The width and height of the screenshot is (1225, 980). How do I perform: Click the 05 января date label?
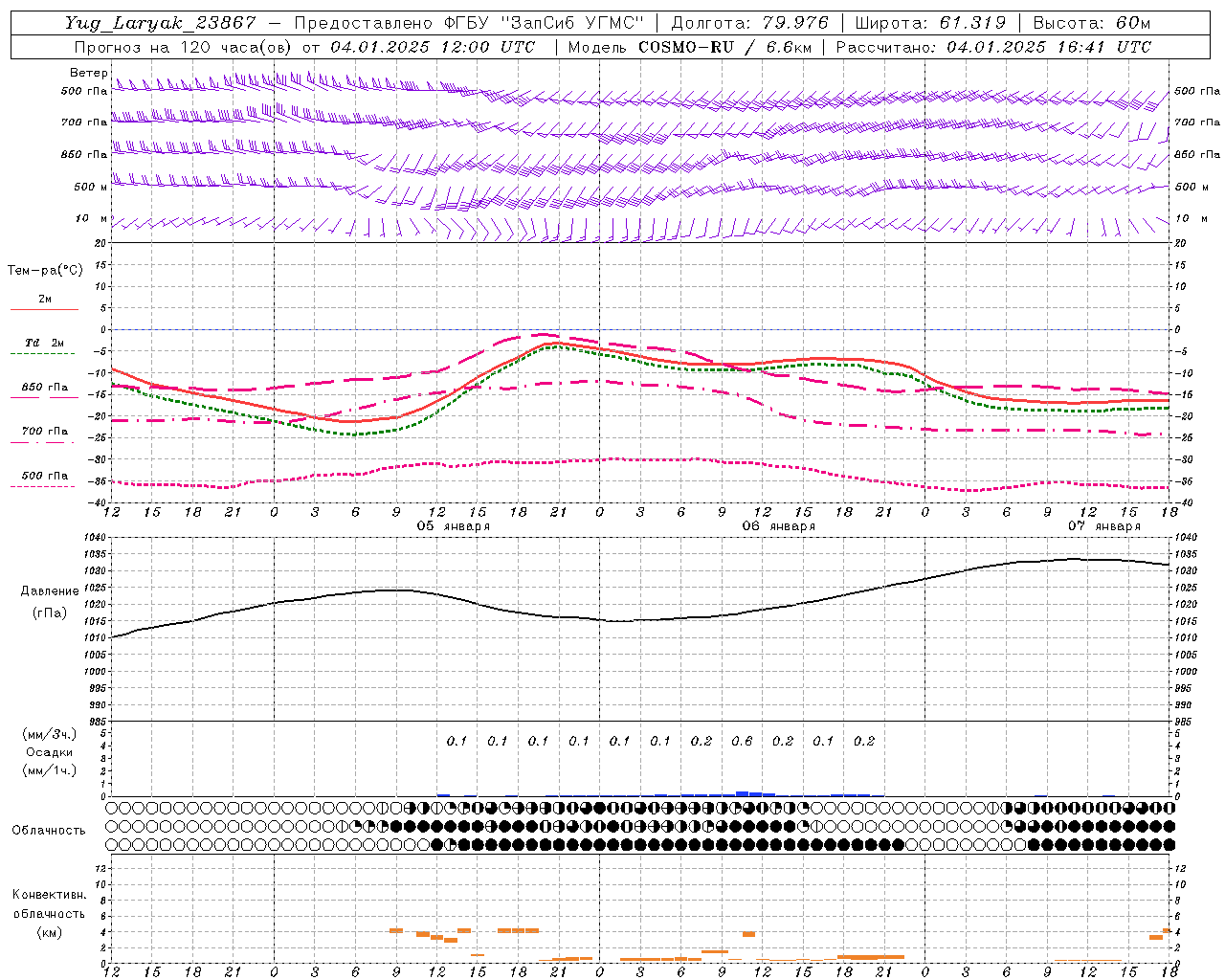pos(454,526)
